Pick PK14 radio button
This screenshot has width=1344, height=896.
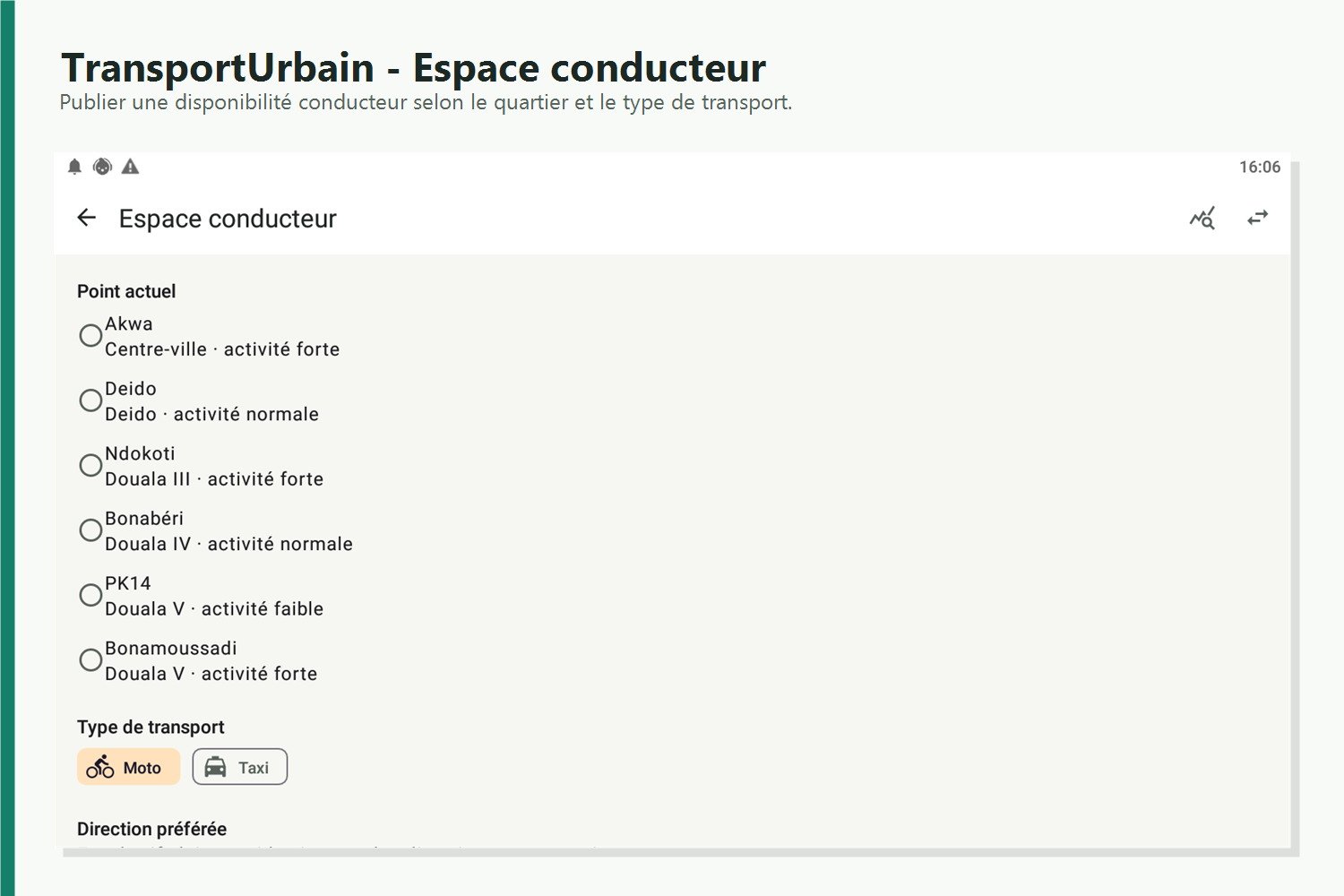(x=90, y=595)
